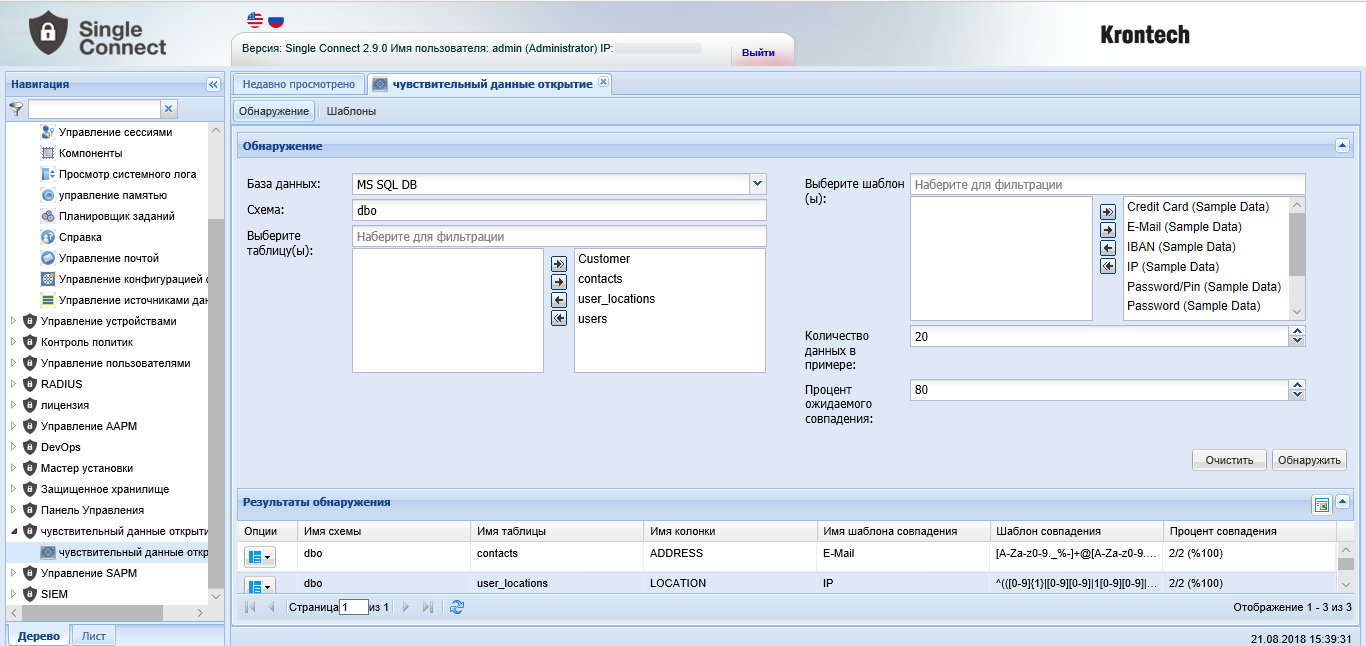1366x646 pixels.
Task: Move selected table right with the single-arrow button
Action: (559, 282)
